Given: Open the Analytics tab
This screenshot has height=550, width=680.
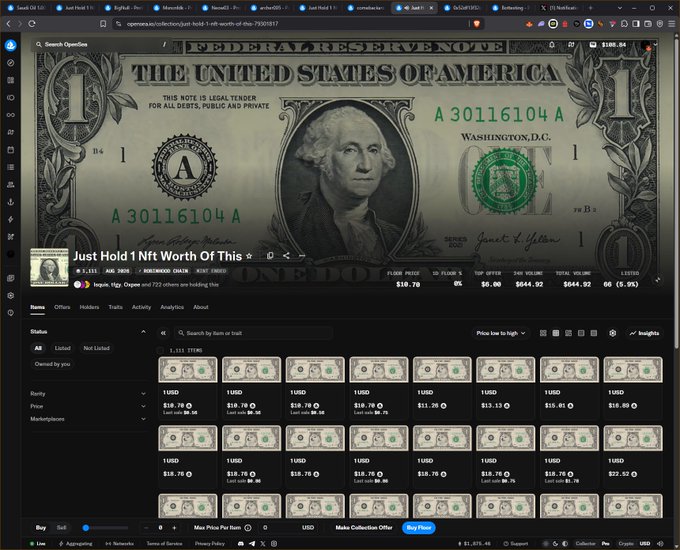Looking at the screenshot, I should point(172,307).
